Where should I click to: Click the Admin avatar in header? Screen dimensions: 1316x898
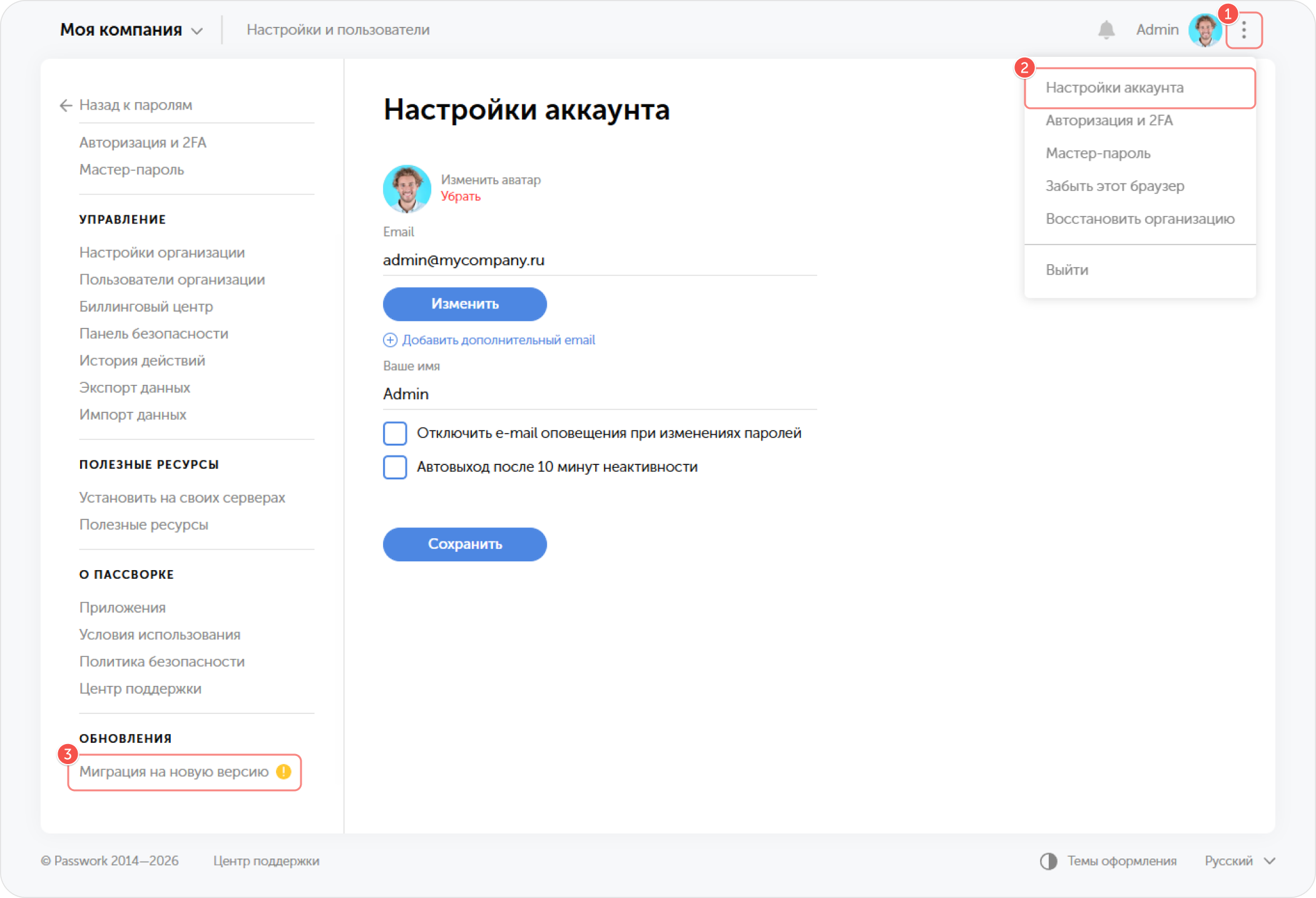(x=1205, y=29)
